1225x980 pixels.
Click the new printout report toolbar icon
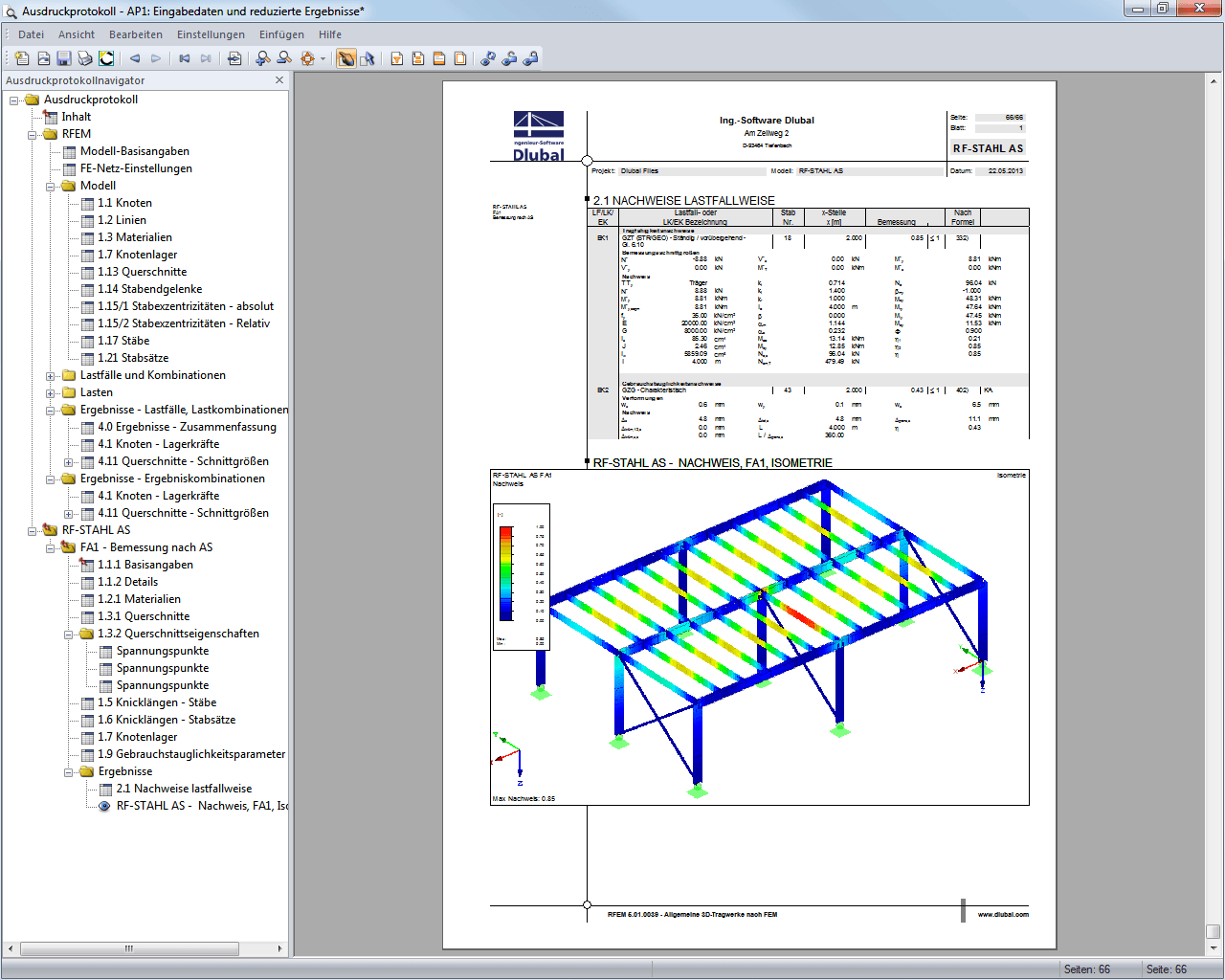[x=22, y=58]
